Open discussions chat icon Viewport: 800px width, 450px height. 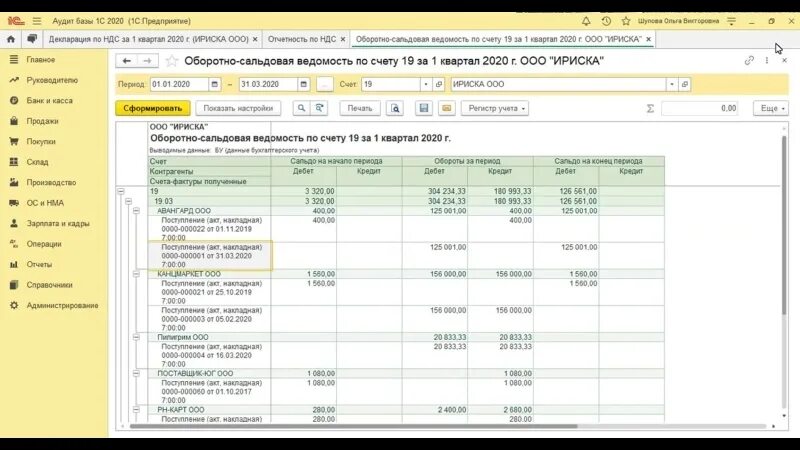(x=32, y=39)
